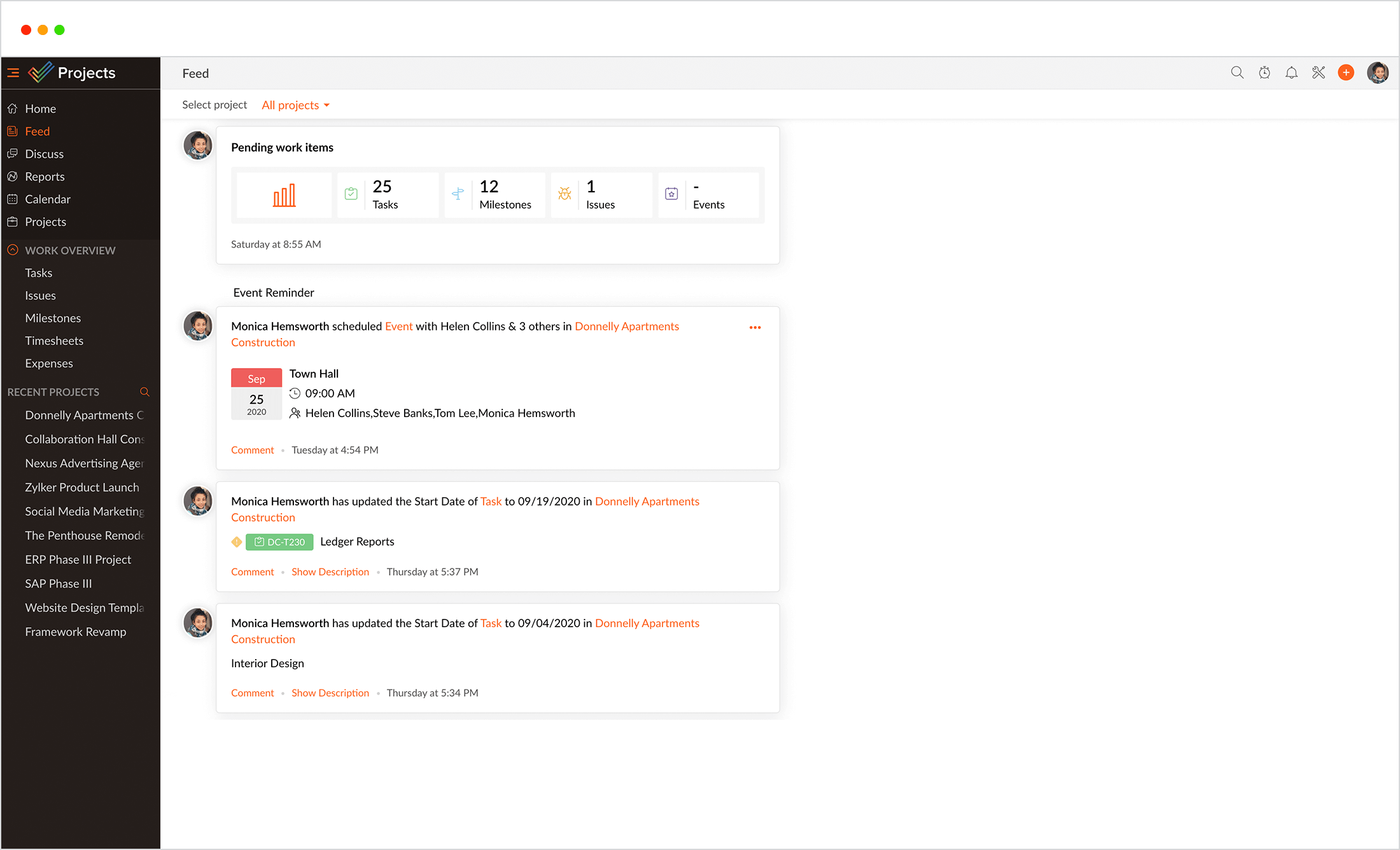Open the All projects dropdown
Image resolution: width=1400 pixels, height=850 pixels.
[x=296, y=105]
